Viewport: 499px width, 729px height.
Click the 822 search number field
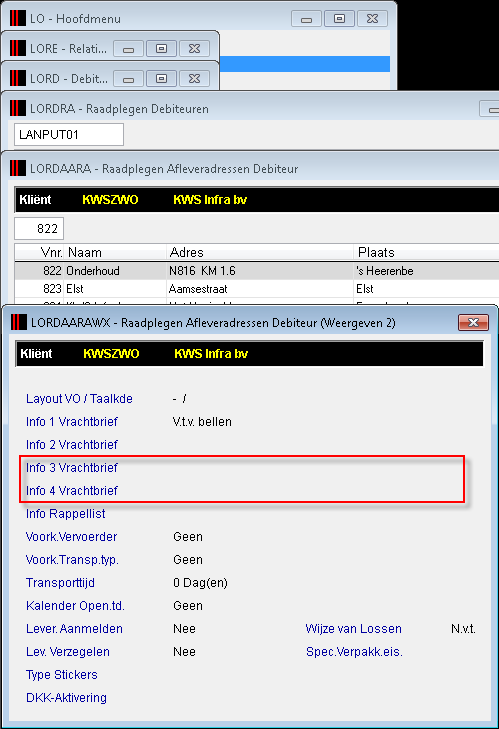coord(39,228)
